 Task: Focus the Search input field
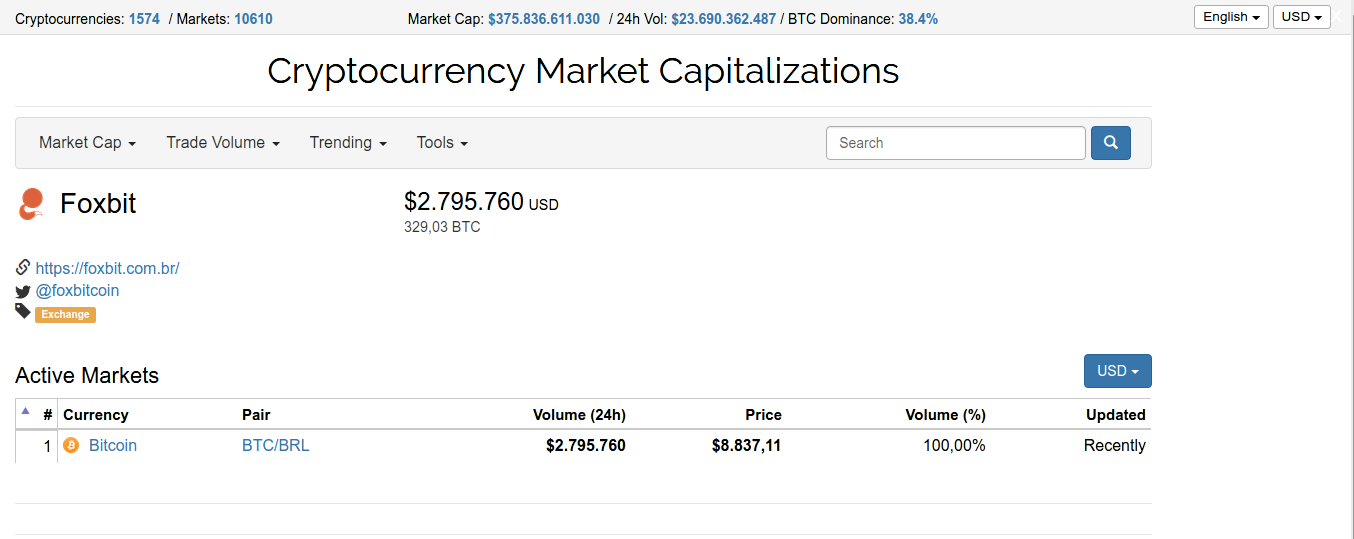956,143
